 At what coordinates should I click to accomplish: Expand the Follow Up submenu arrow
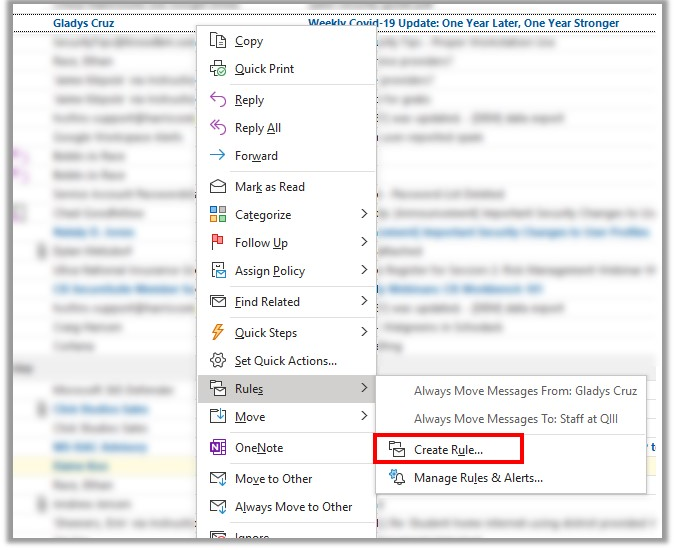pyautogui.click(x=364, y=242)
